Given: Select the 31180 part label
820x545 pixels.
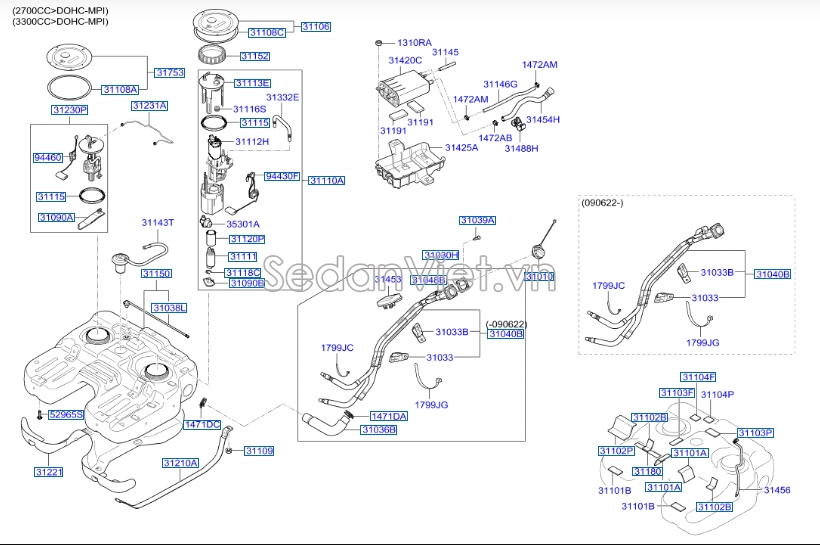Looking at the screenshot, I should [x=647, y=471].
